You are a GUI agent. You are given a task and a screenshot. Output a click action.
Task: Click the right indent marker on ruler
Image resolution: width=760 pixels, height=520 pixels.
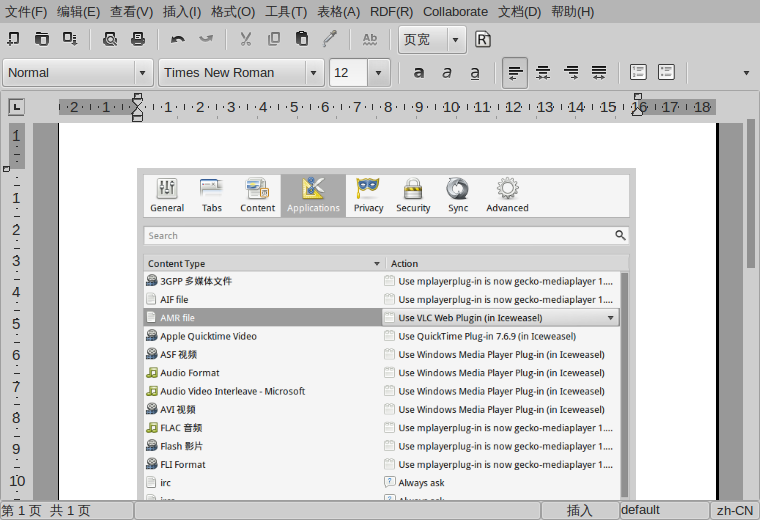(638, 105)
